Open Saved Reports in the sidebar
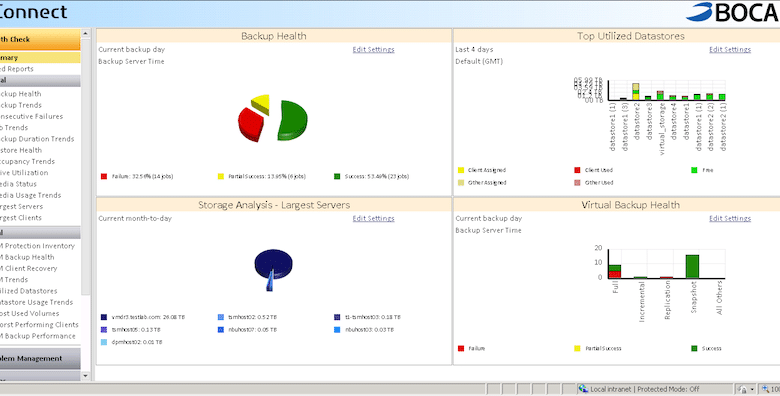Screen dimensions: 780x396 17,69
